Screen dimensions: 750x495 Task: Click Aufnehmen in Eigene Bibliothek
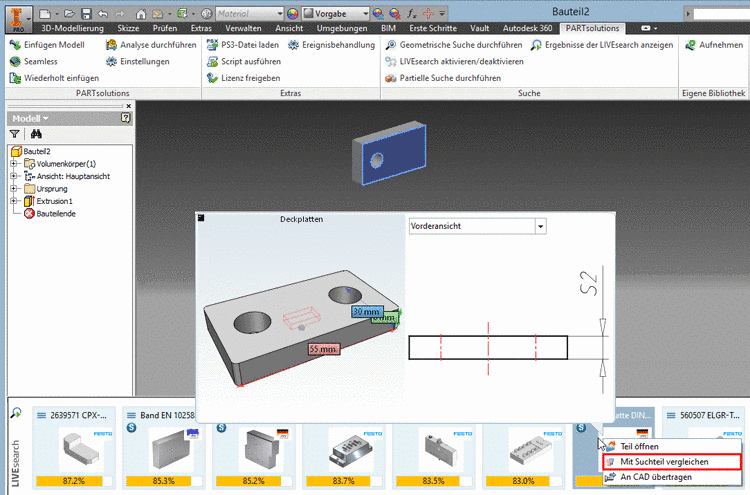pyautogui.click(x=714, y=45)
